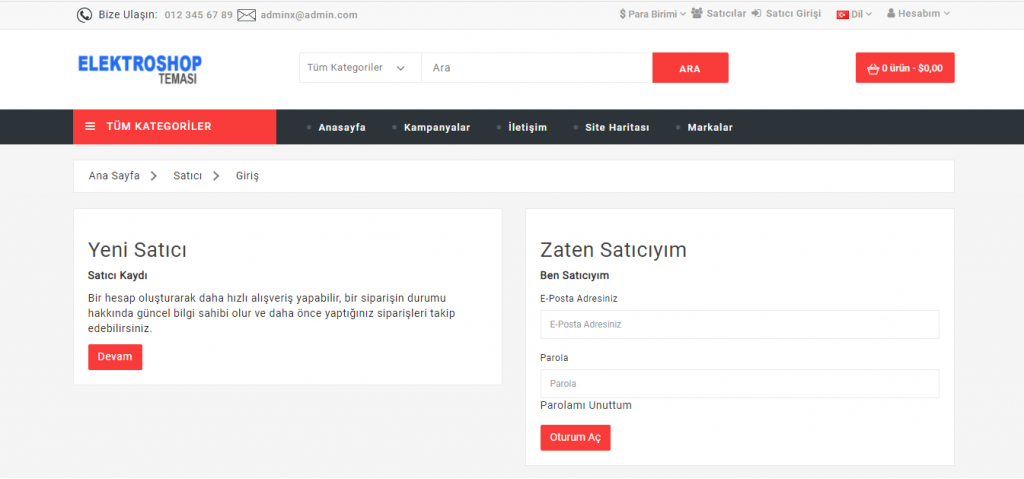
Task: Open the Markalar menu item
Action: tap(710, 127)
